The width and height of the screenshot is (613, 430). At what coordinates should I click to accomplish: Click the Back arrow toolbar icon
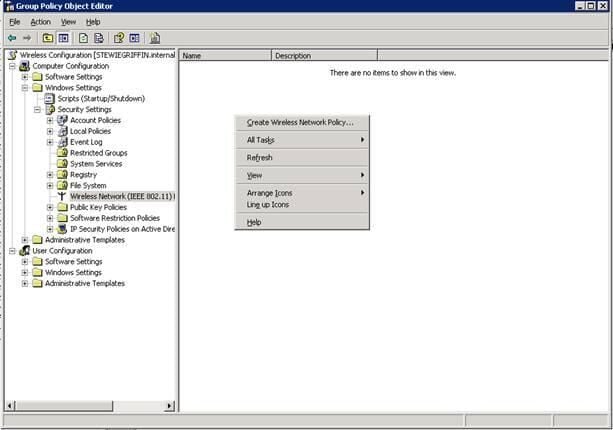point(12,38)
